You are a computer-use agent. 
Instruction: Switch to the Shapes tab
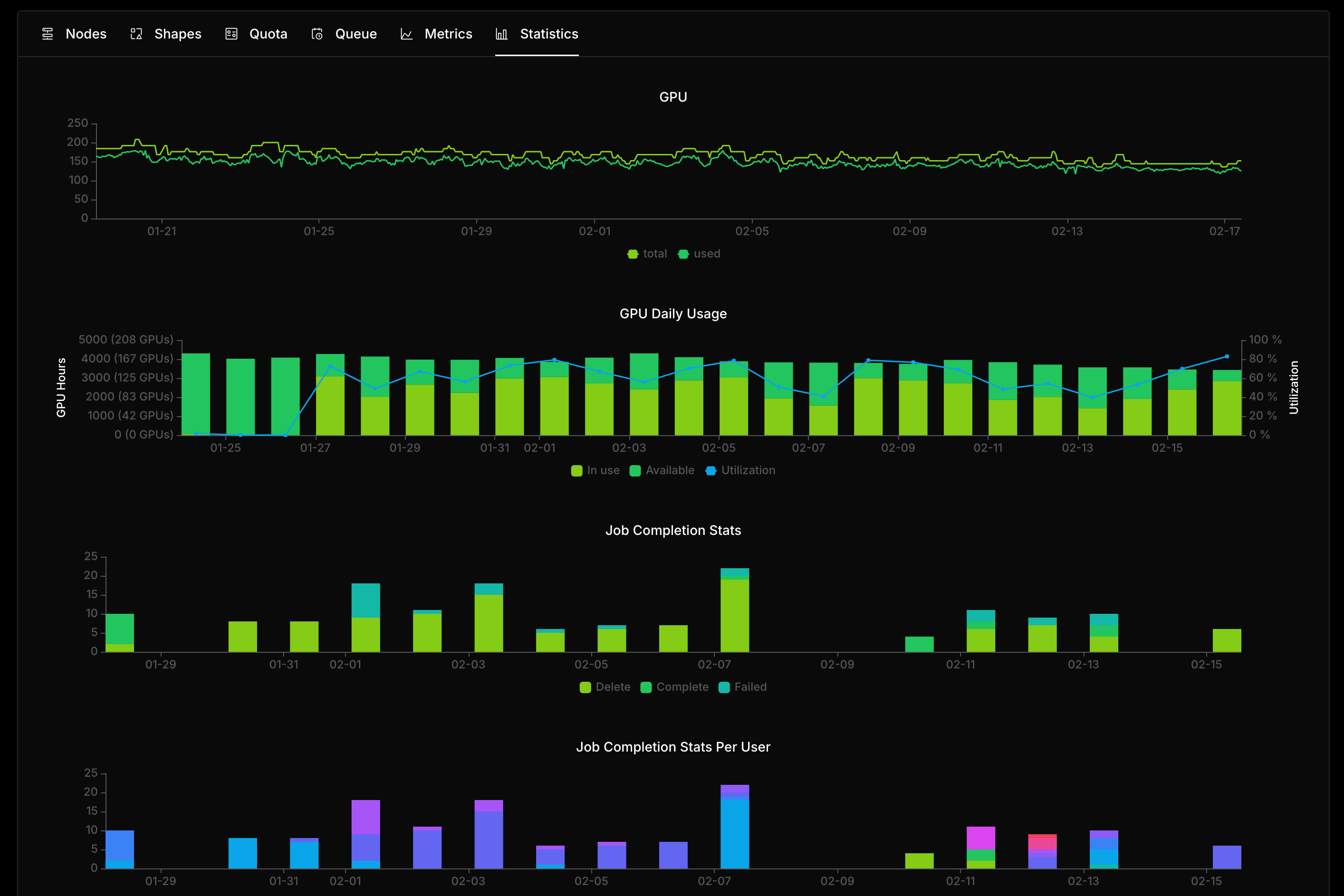click(x=166, y=34)
